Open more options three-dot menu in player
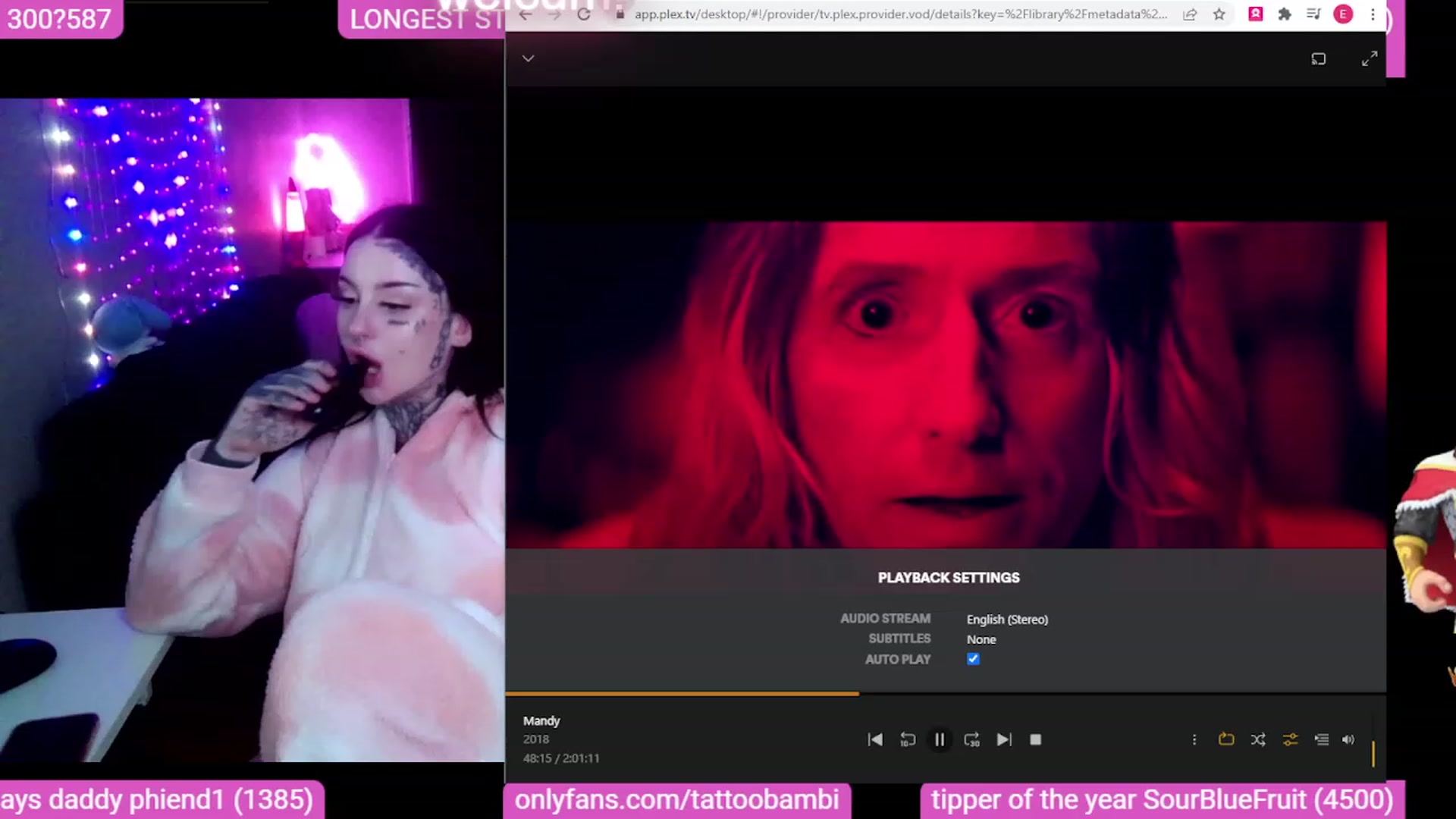 1194,739
